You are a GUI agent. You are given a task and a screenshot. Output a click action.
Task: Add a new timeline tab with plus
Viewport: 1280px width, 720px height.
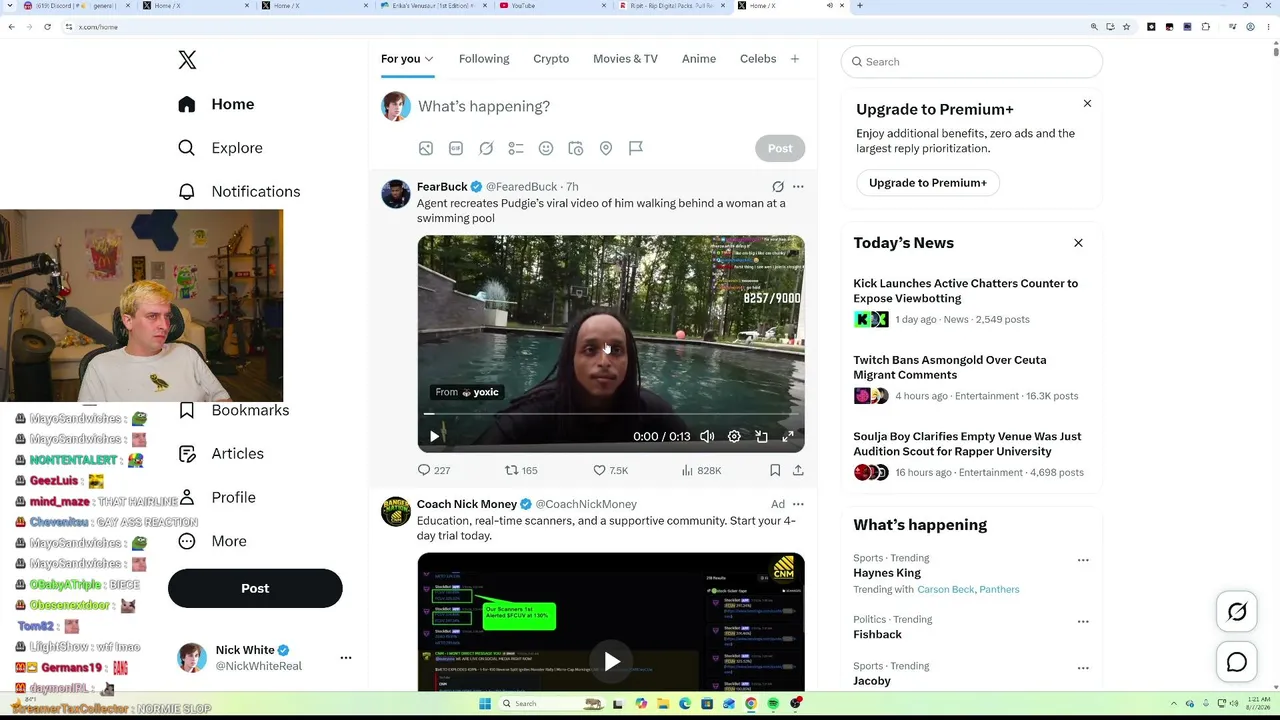(795, 59)
